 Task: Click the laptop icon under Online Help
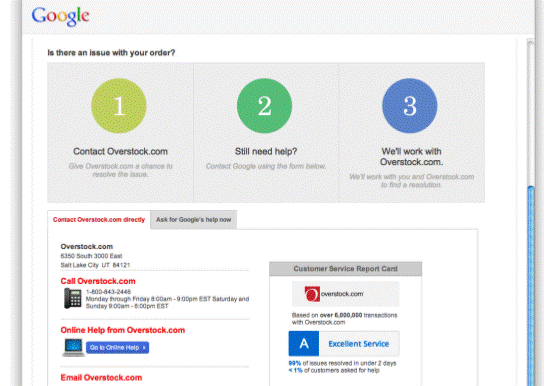(73, 347)
